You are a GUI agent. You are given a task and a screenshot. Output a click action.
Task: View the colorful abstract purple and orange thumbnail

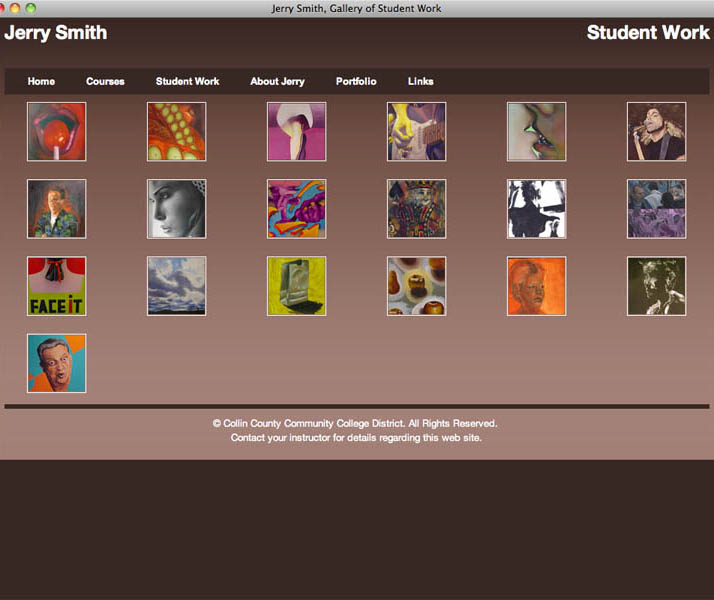click(x=296, y=209)
